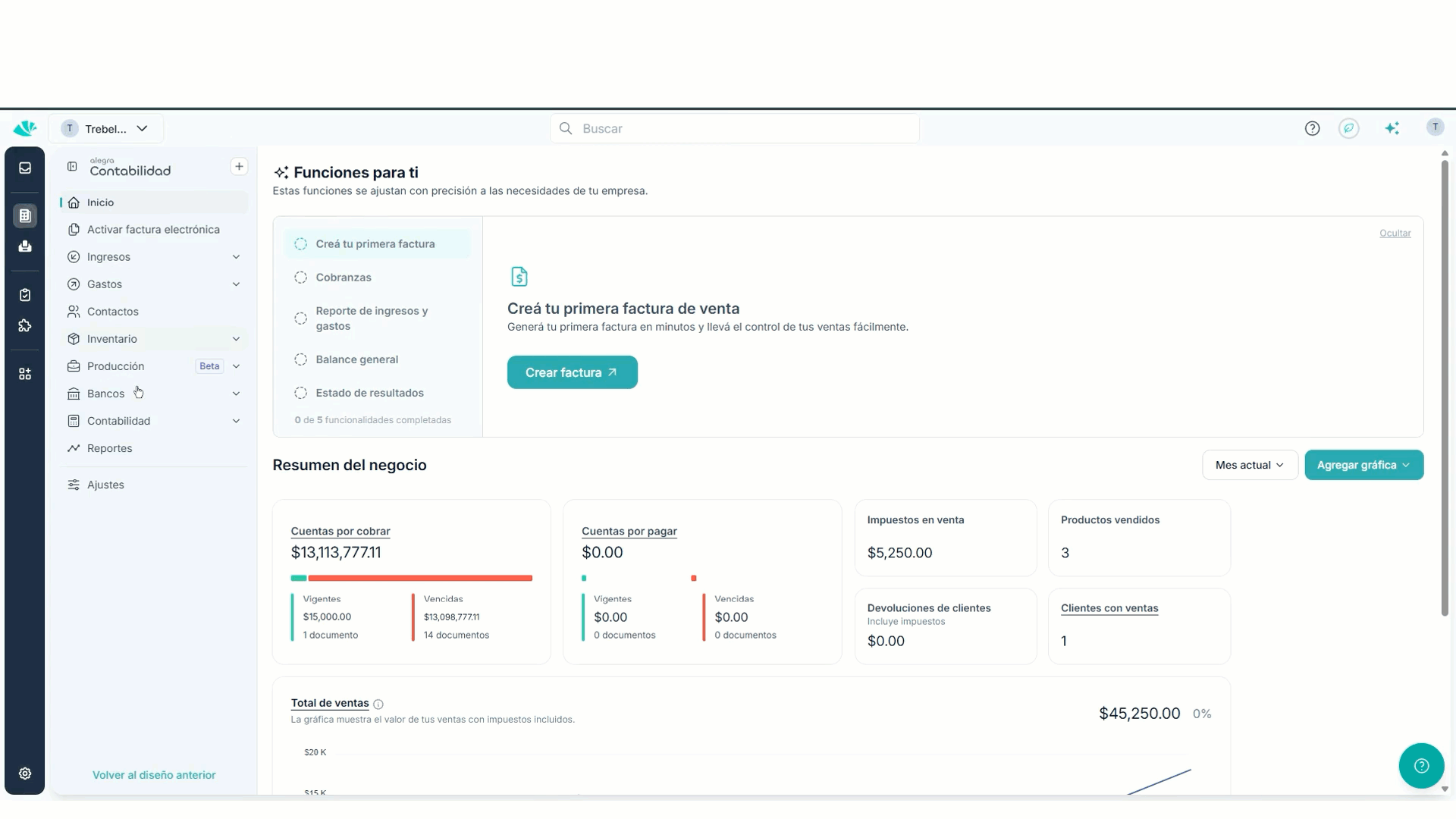Select the Estado de resultados item
This screenshot has width=1456, height=819.
click(x=378, y=393)
